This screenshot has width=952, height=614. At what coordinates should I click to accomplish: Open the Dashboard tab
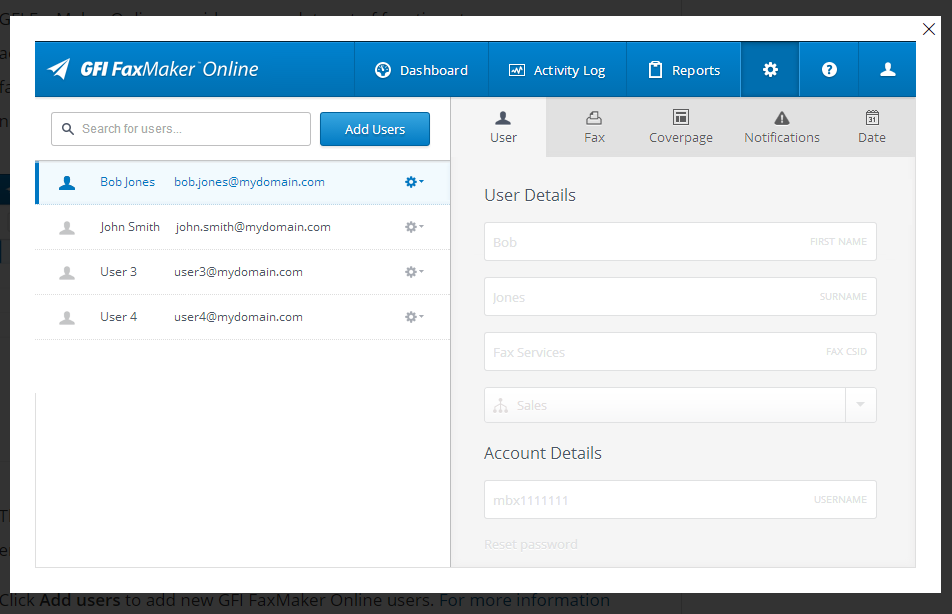[x=421, y=70]
